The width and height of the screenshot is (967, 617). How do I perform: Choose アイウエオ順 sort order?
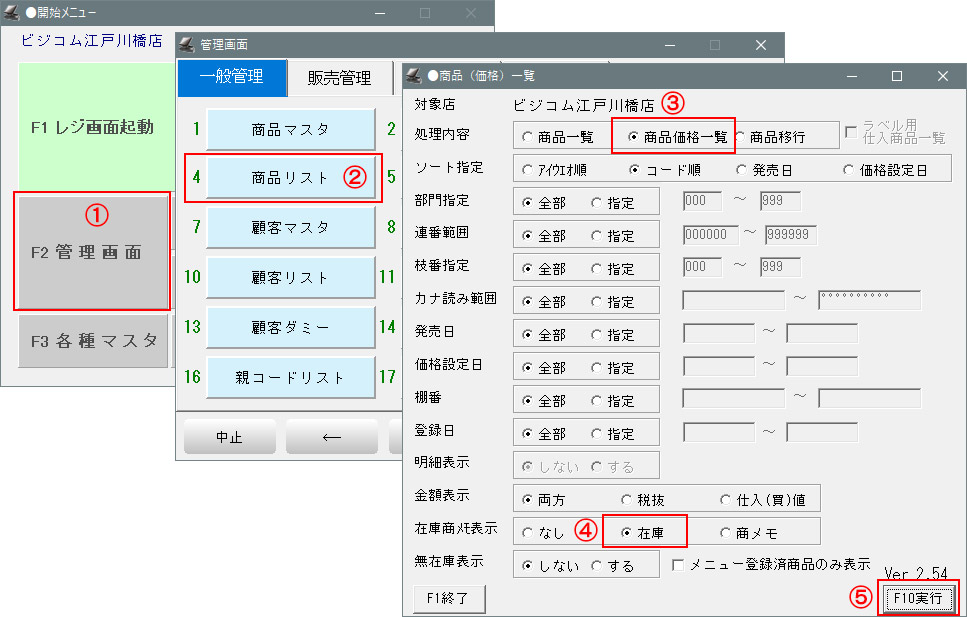529,170
